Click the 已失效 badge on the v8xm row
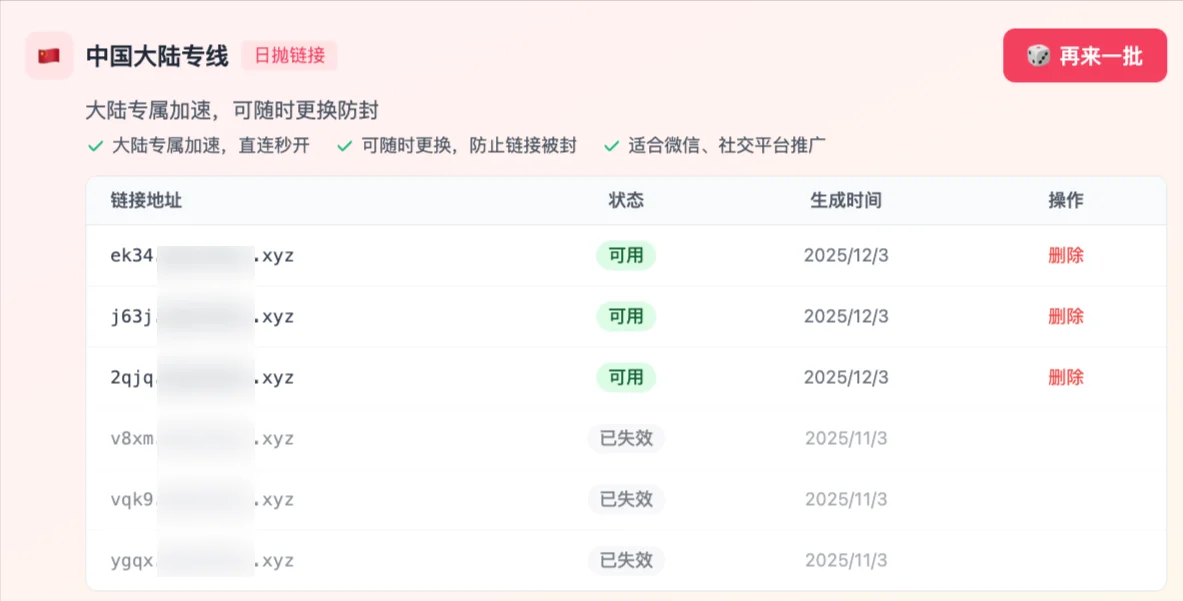1183x601 pixels. (x=625, y=439)
